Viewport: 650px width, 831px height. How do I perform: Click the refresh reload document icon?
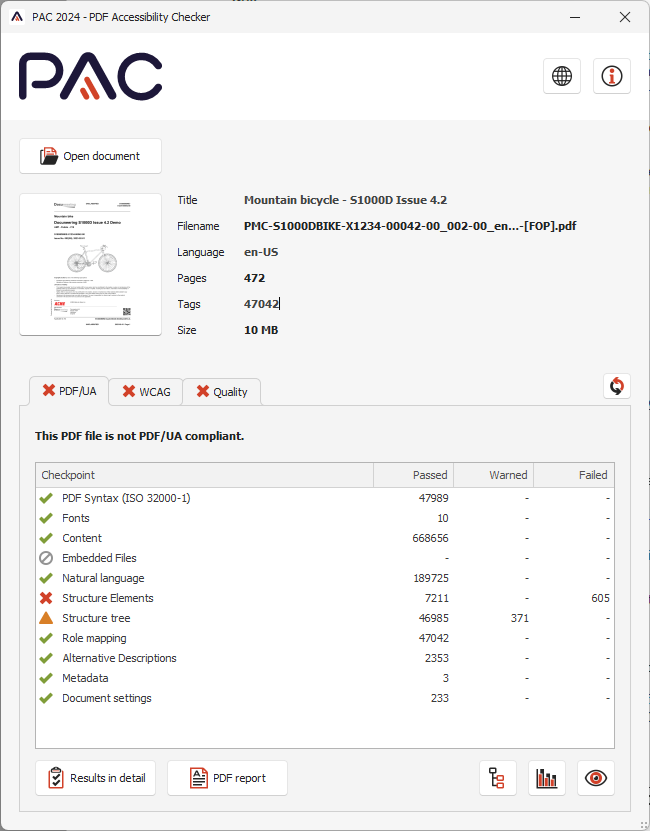[x=617, y=386]
